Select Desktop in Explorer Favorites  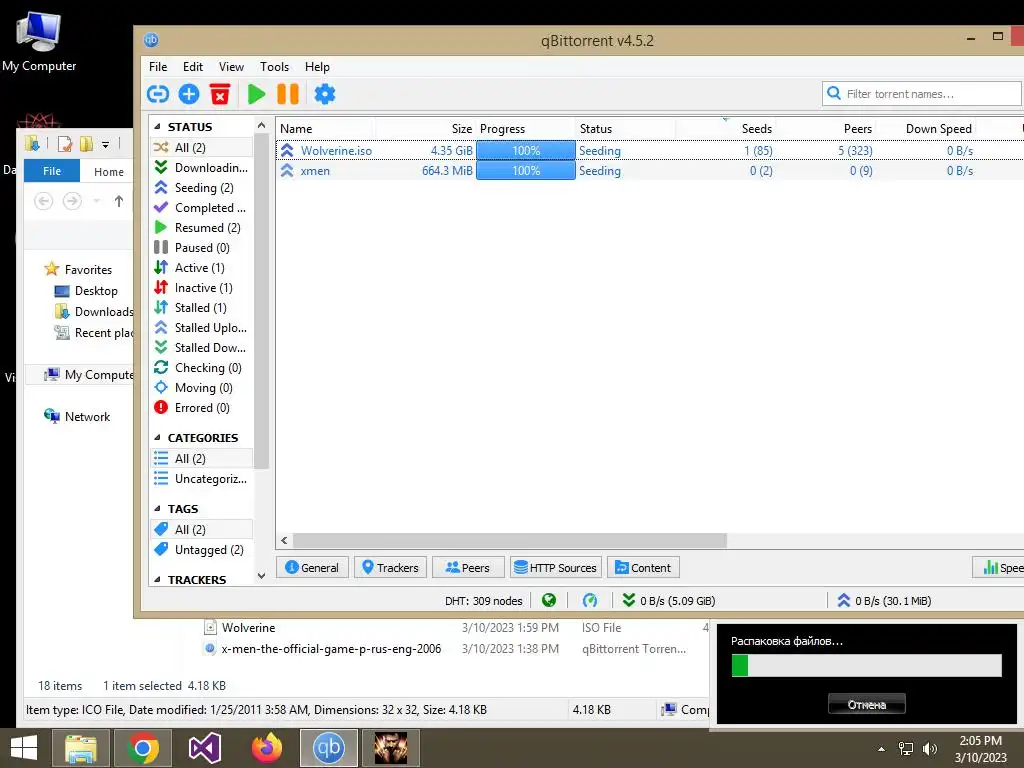96,291
